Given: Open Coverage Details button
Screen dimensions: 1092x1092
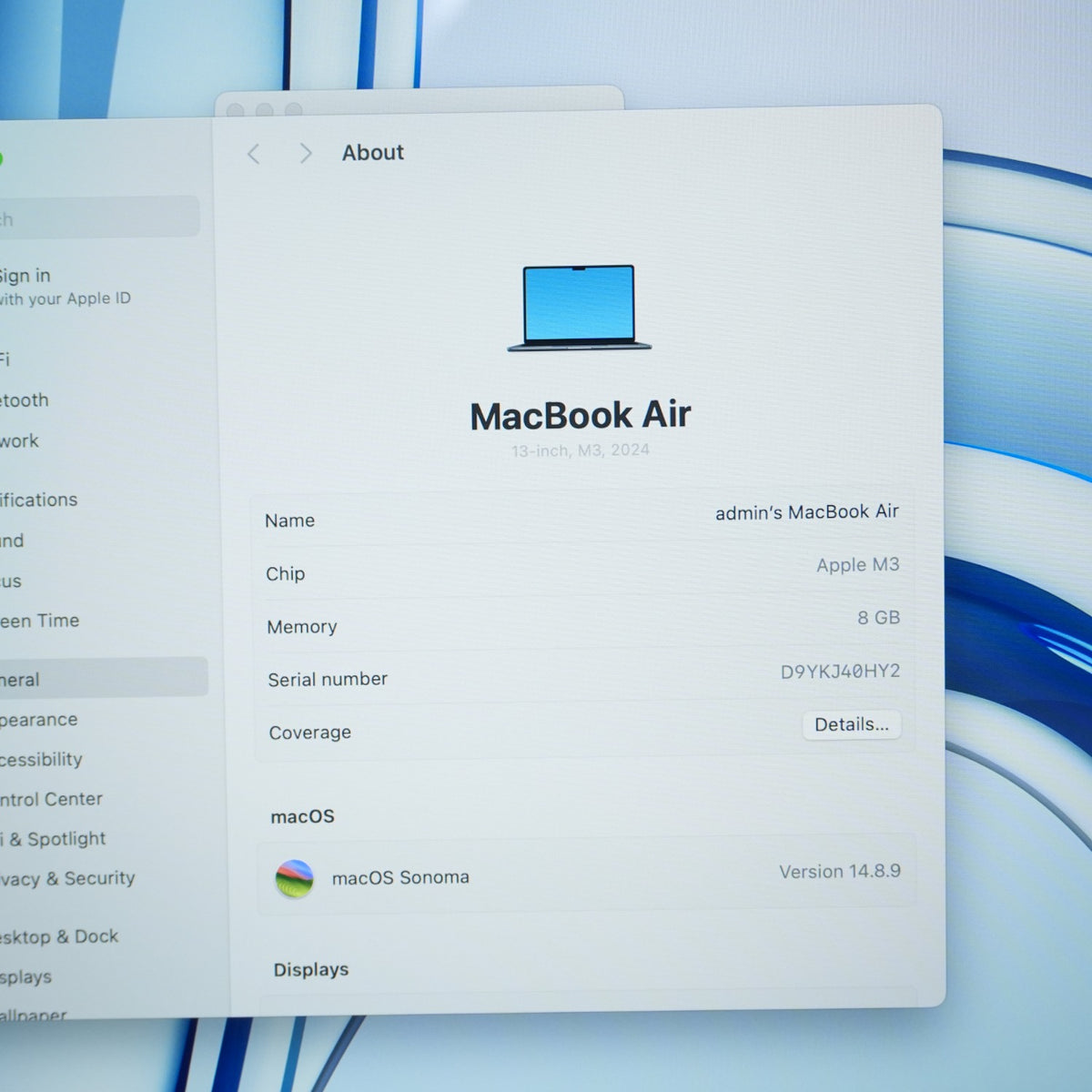Looking at the screenshot, I should [852, 724].
